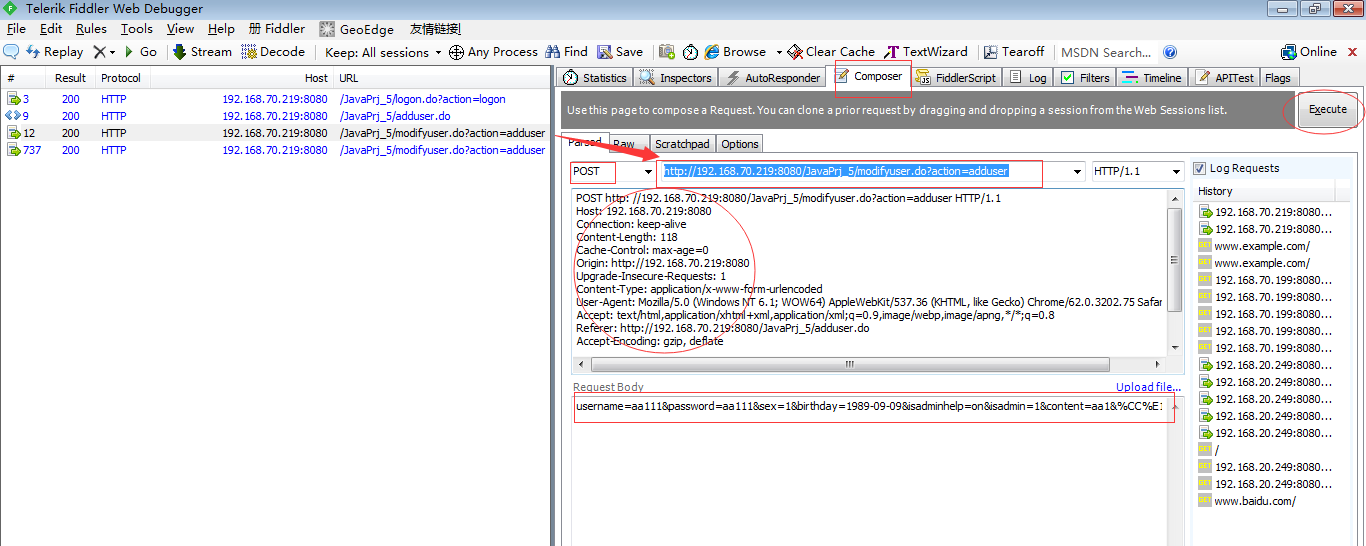Expand the HTTP/1.1 version dropdown

(x=1174, y=172)
